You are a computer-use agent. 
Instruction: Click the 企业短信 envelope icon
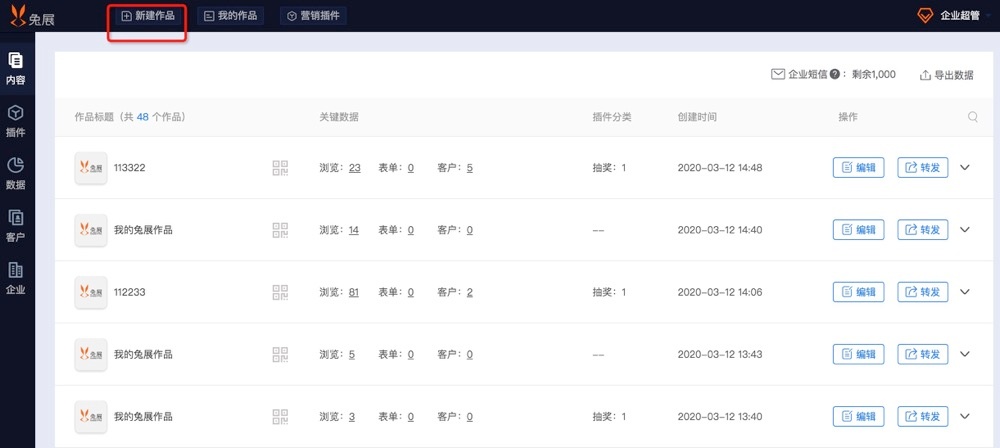pos(777,74)
